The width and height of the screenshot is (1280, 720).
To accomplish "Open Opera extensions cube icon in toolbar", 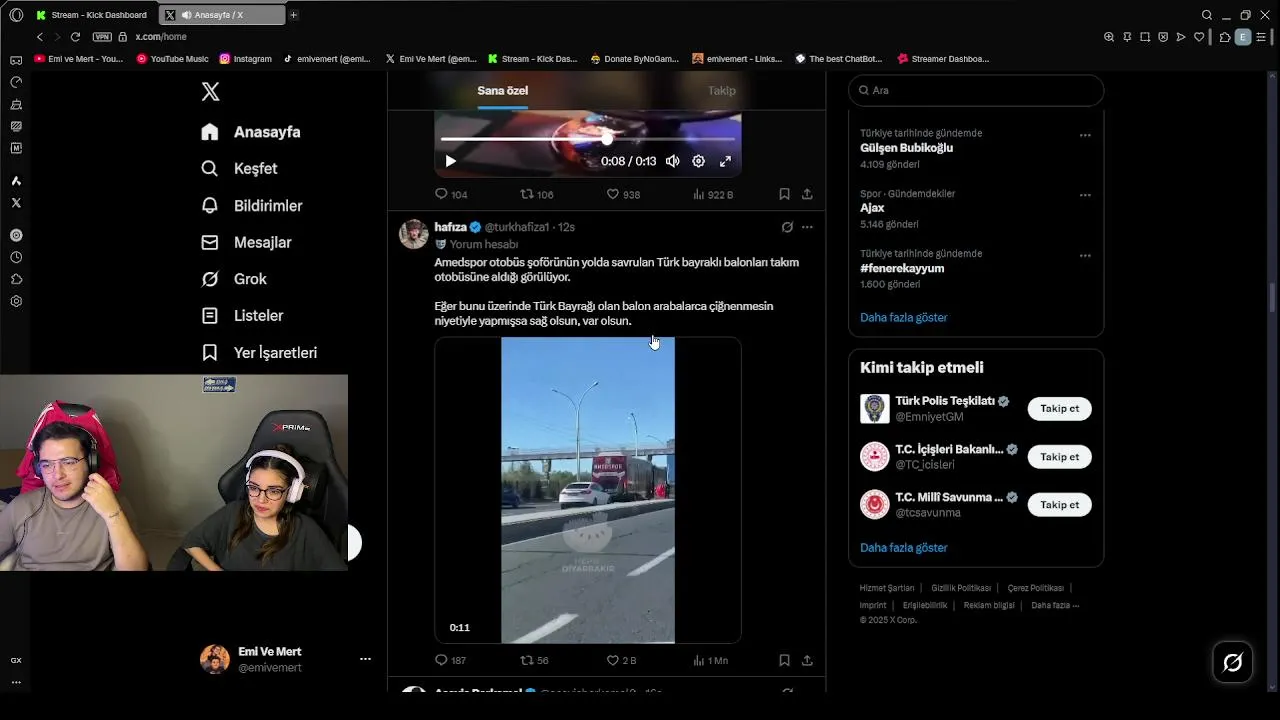I will click(1225, 37).
